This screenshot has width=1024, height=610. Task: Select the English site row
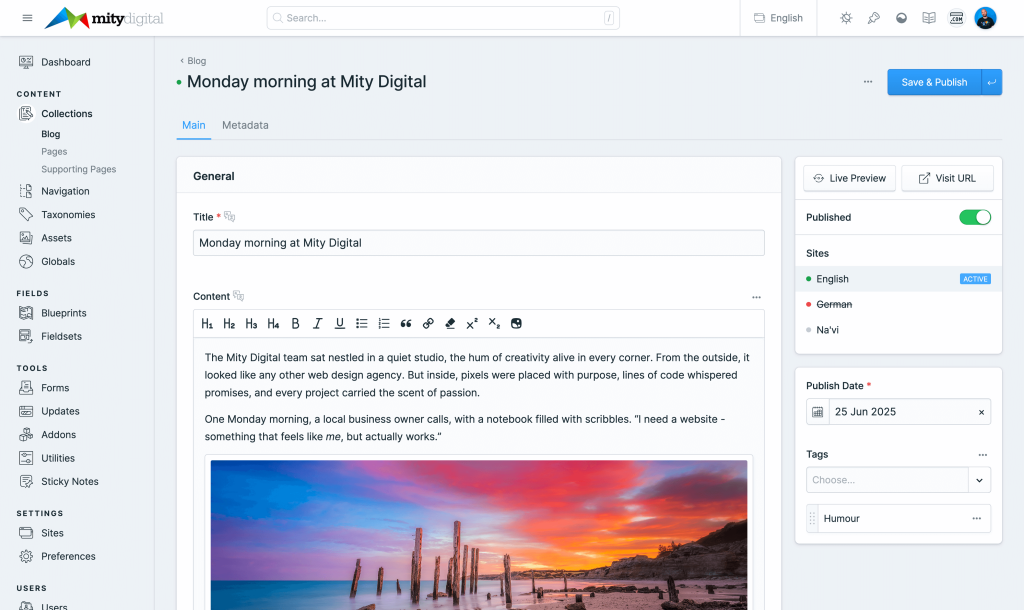[x=898, y=279]
